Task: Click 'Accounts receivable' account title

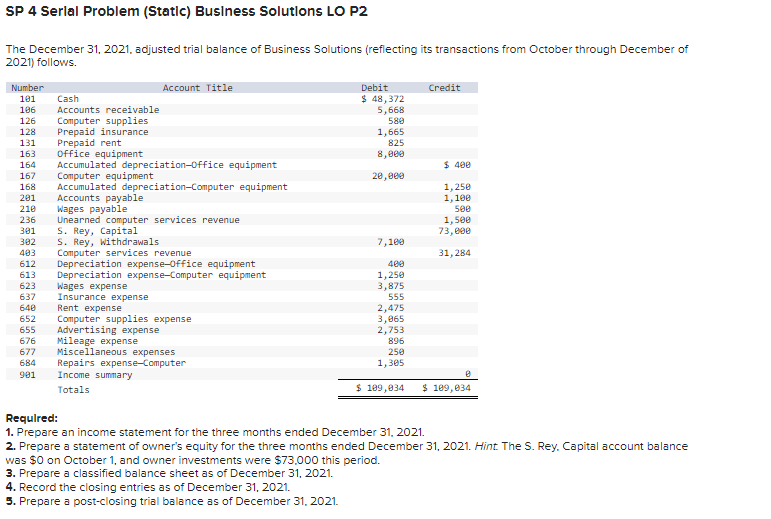Action: tap(108, 110)
